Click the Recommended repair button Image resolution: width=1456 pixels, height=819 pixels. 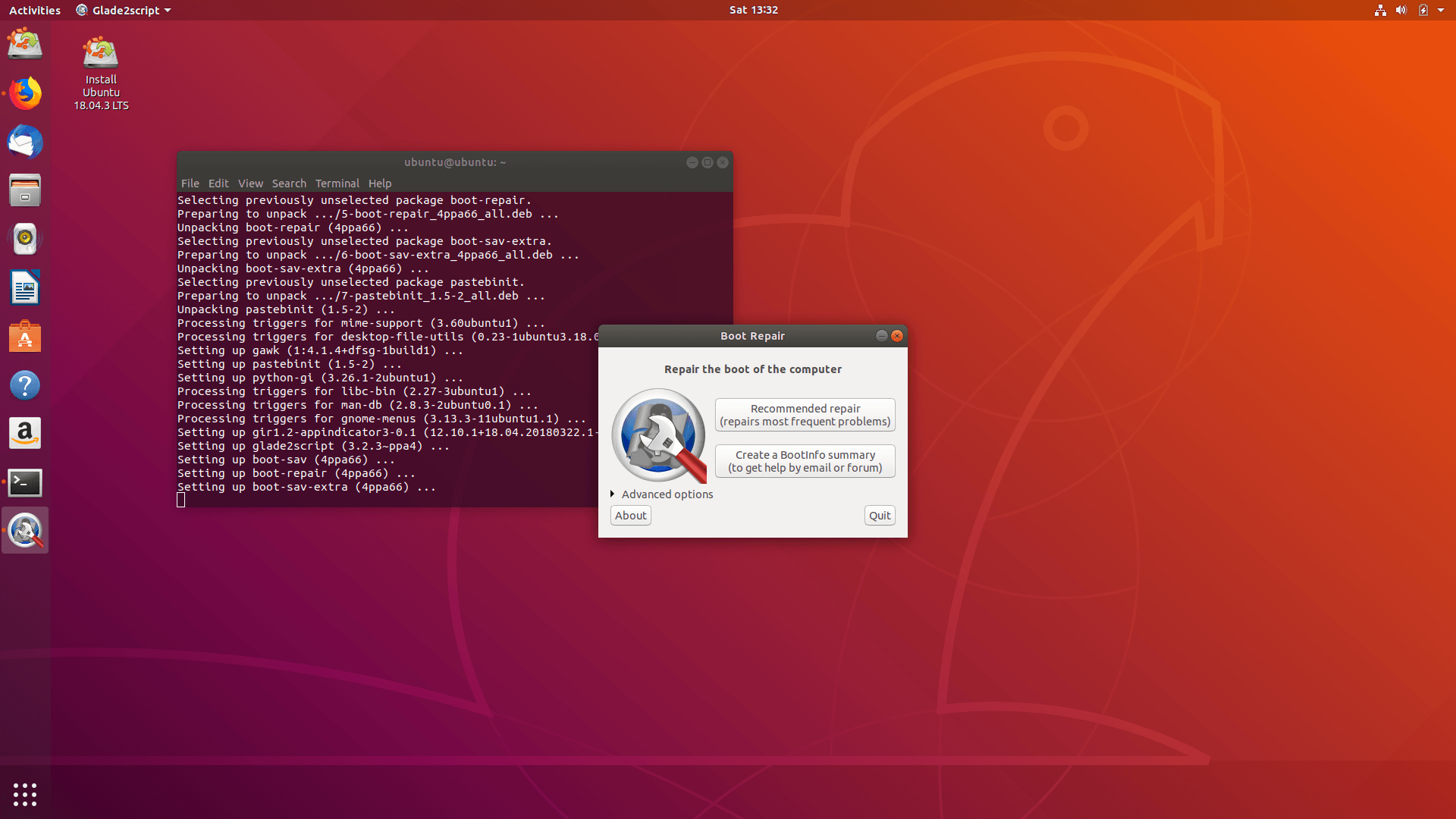pyautogui.click(x=805, y=415)
